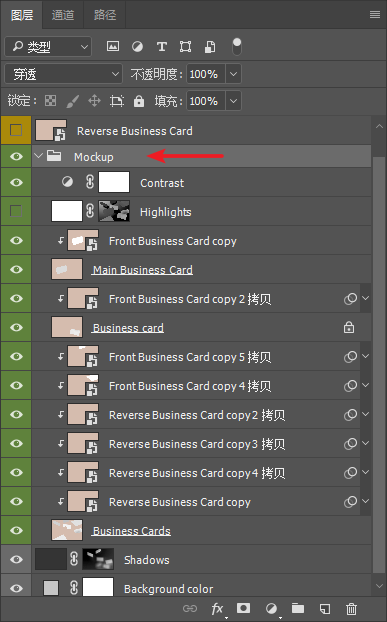The width and height of the screenshot is (387, 622).
Task: Click link layers icon at bottom
Action: point(190,608)
